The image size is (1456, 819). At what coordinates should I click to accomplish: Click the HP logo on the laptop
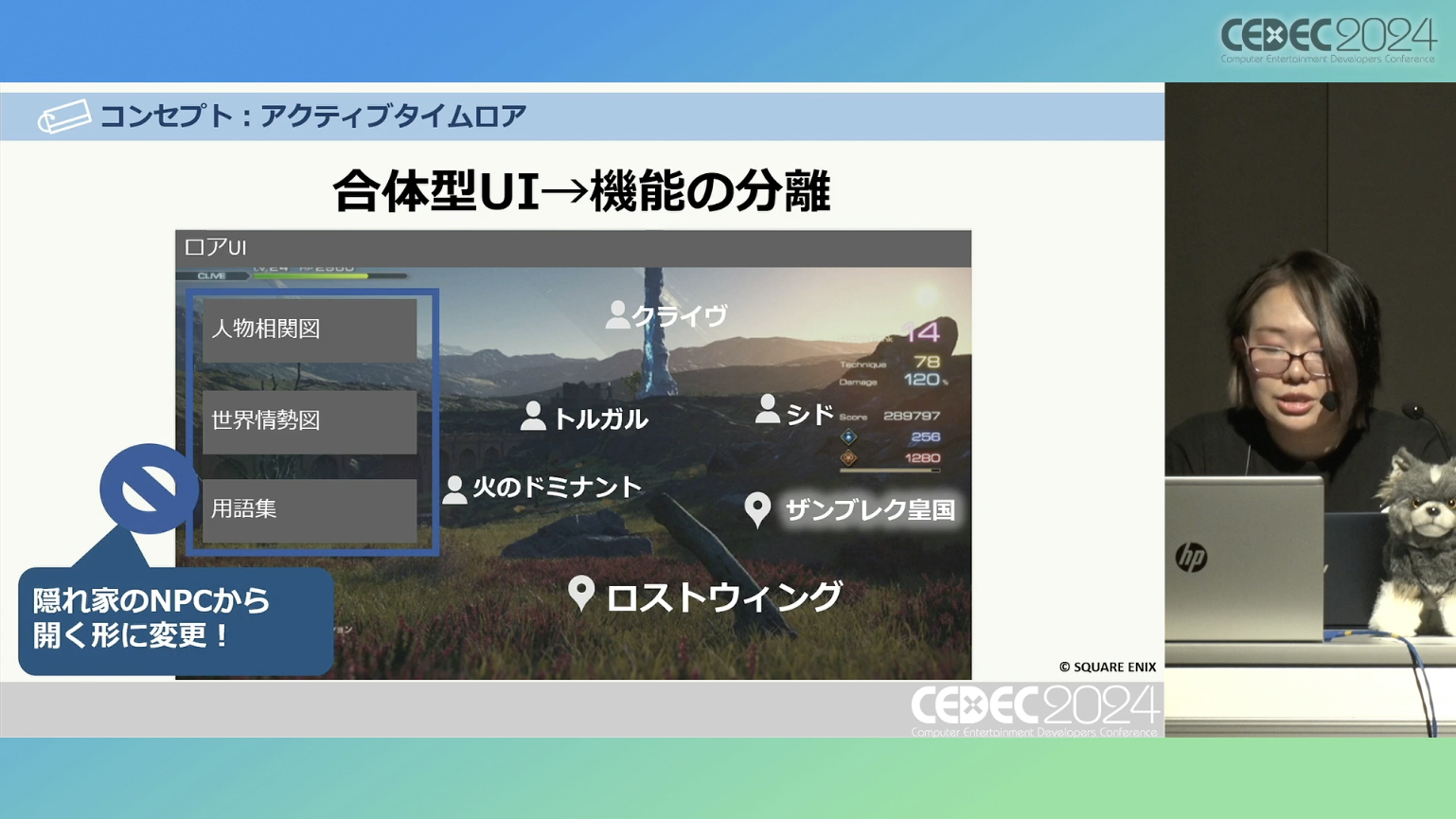tap(1191, 558)
